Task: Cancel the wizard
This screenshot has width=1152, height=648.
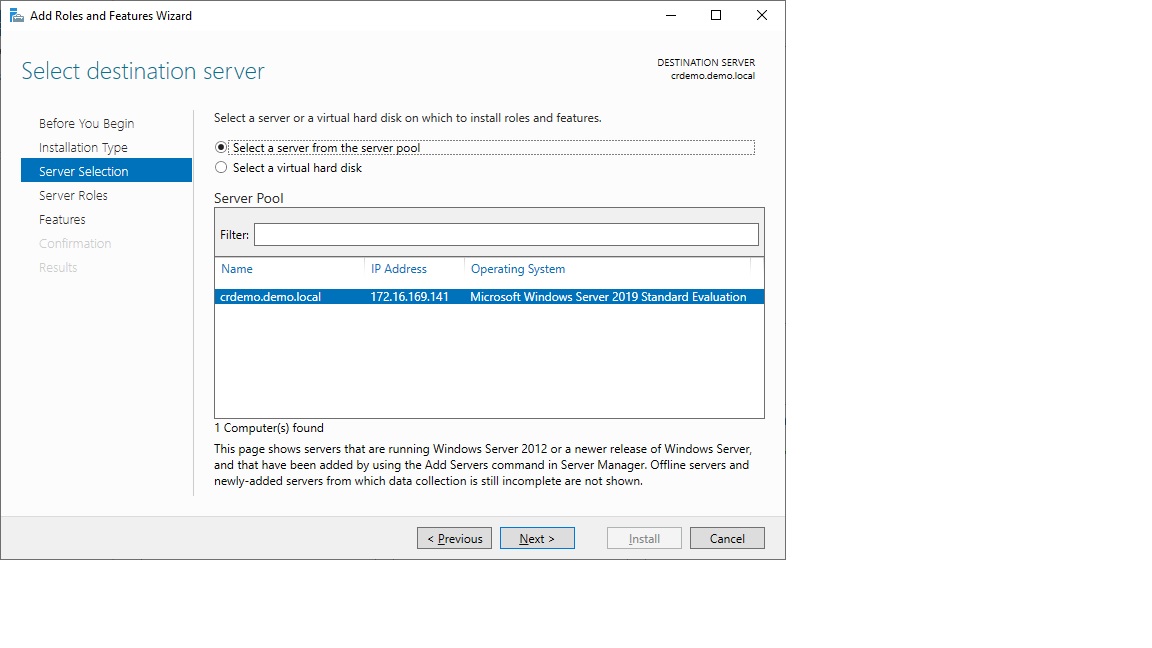Action: coord(727,539)
